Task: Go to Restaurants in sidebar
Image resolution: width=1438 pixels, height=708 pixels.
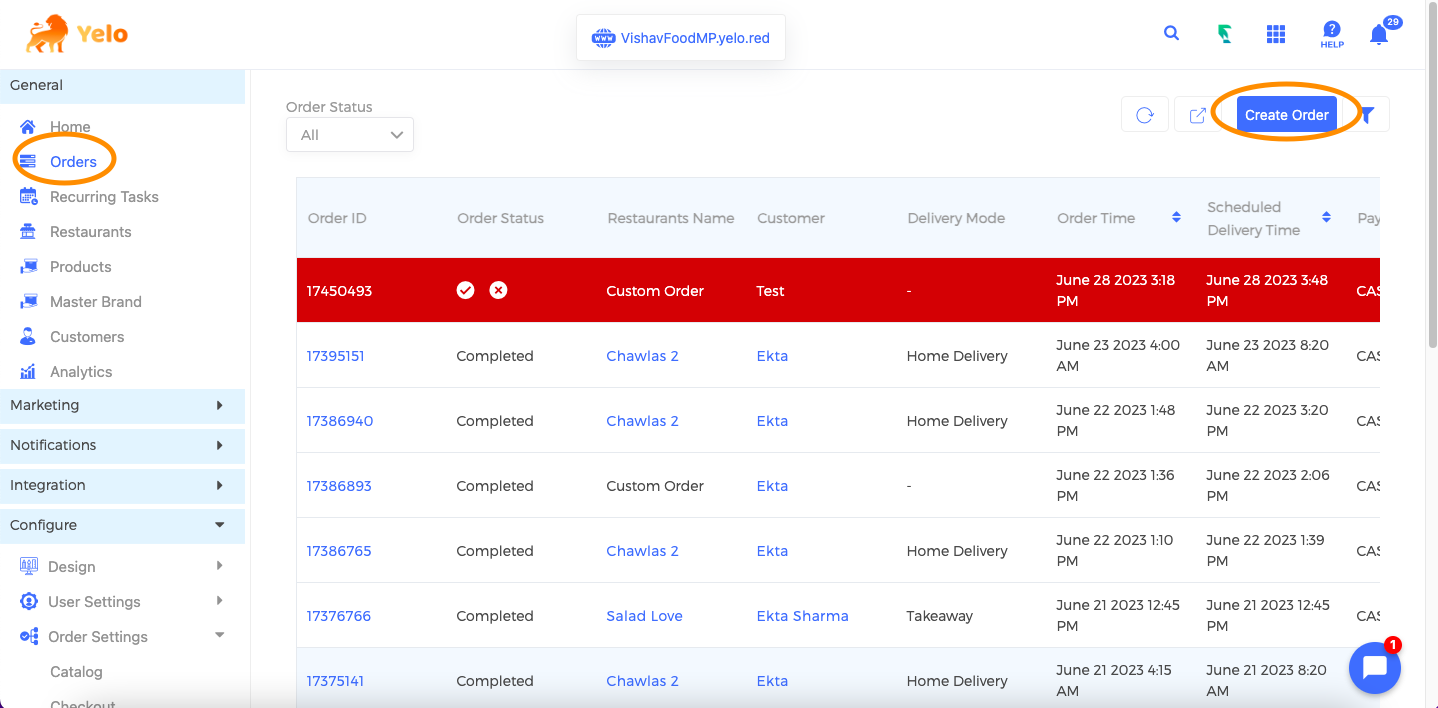Action: (90, 232)
